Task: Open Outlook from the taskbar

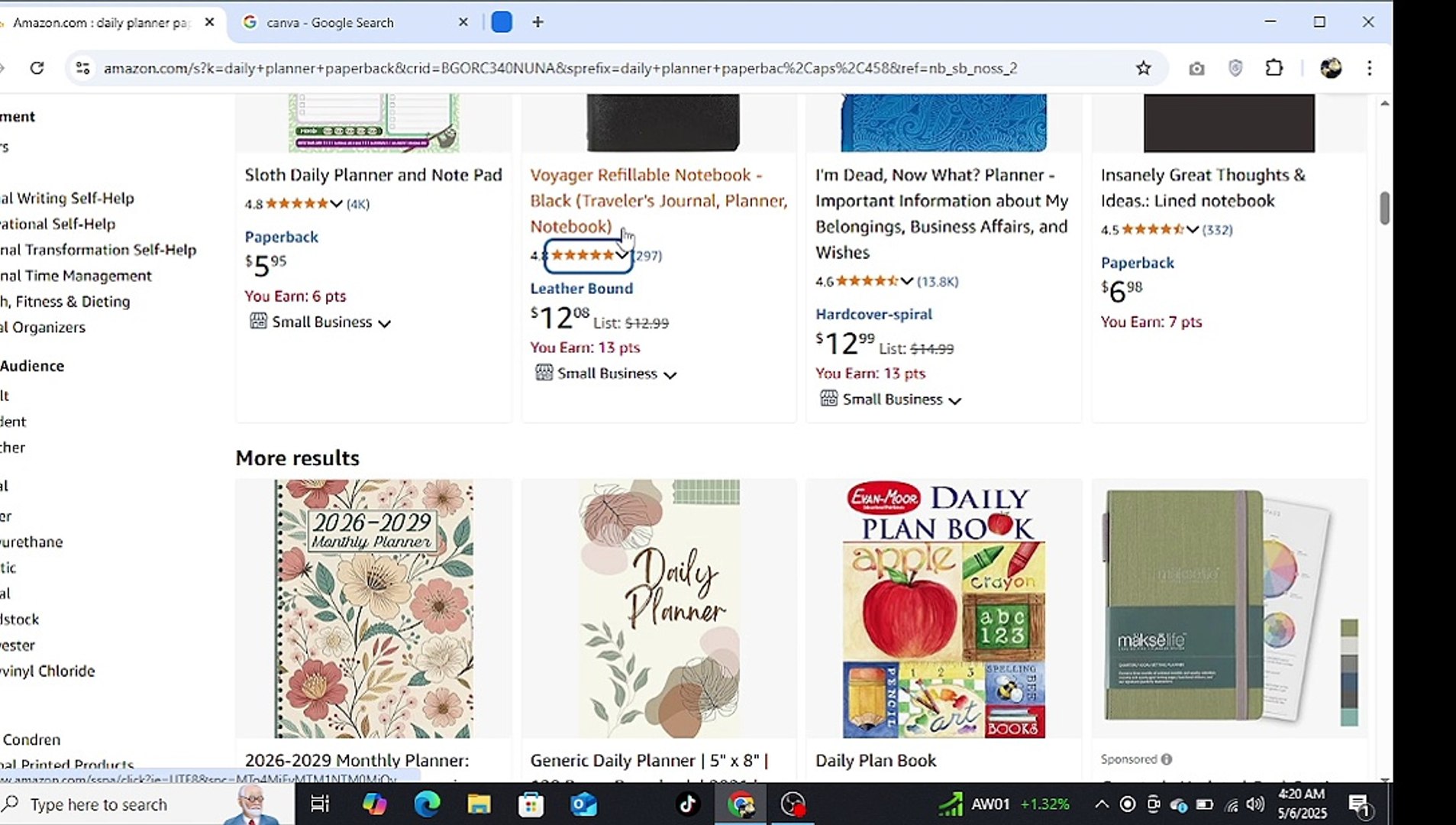Action: point(583,804)
